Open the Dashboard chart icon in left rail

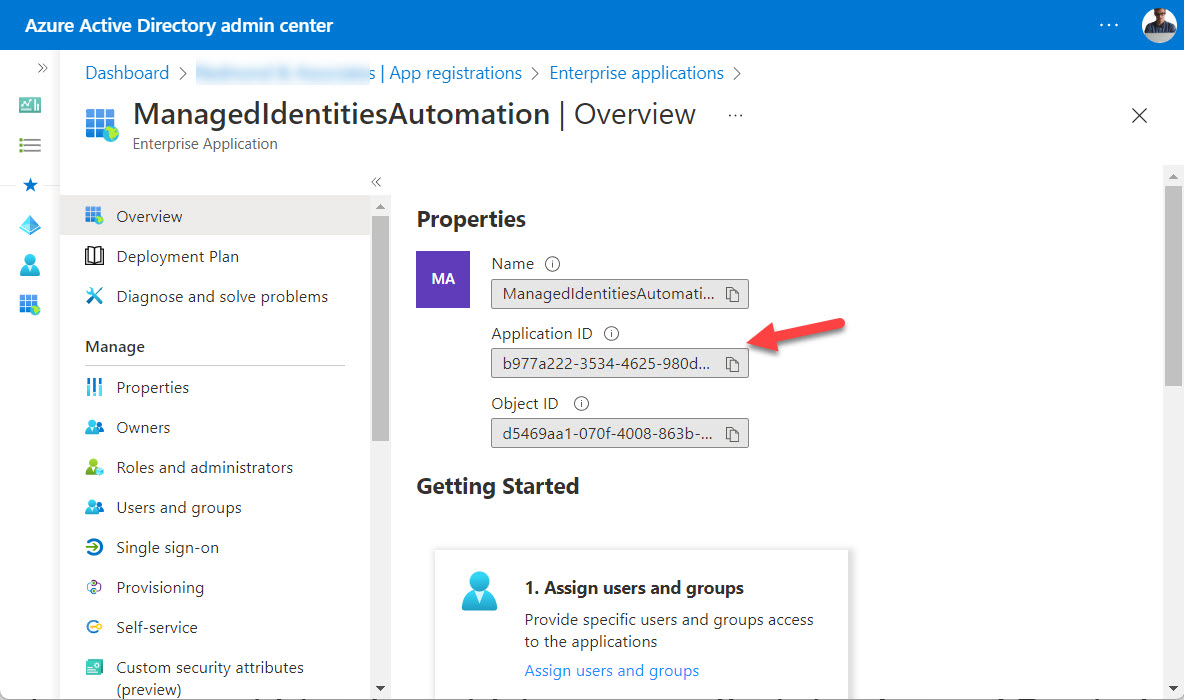[x=30, y=105]
